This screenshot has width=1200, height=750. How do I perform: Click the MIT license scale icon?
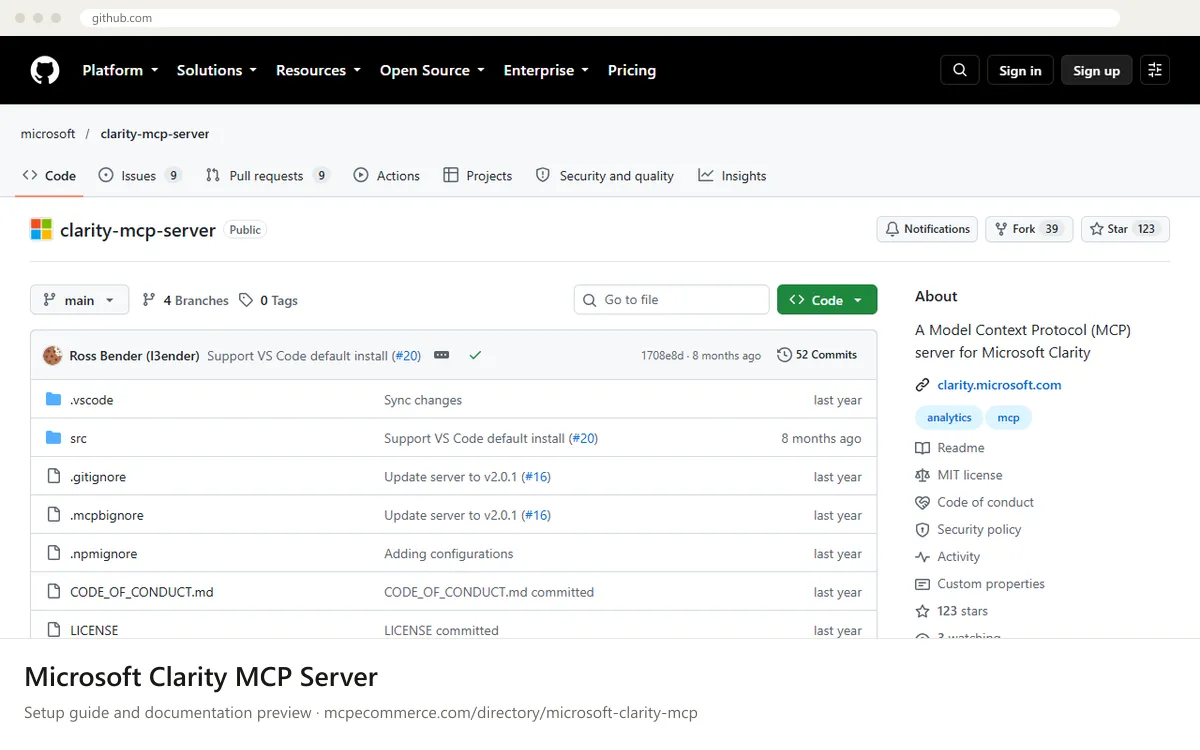tap(922, 475)
